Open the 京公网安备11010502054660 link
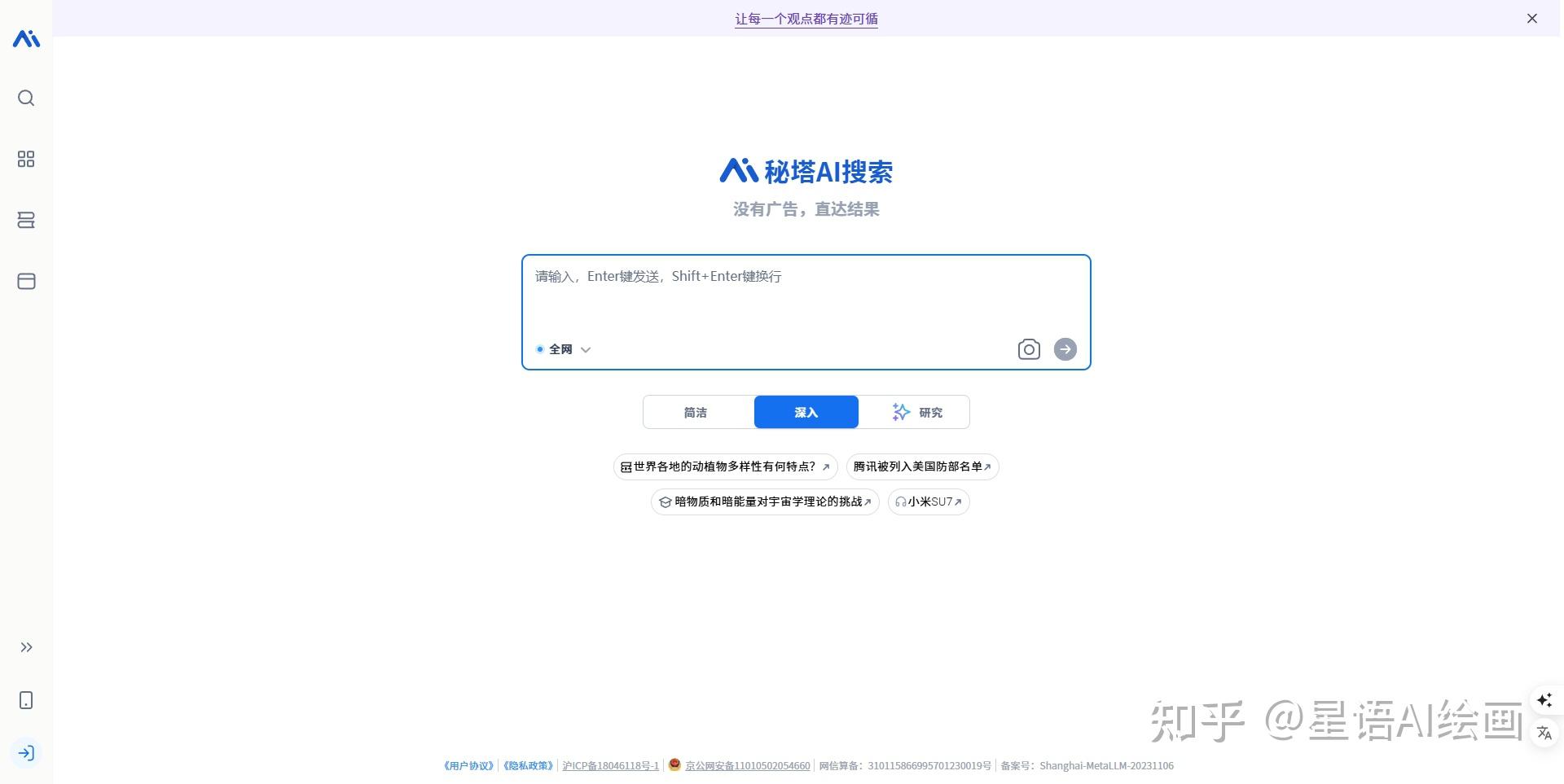Image resolution: width=1564 pixels, height=784 pixels. 747,765
